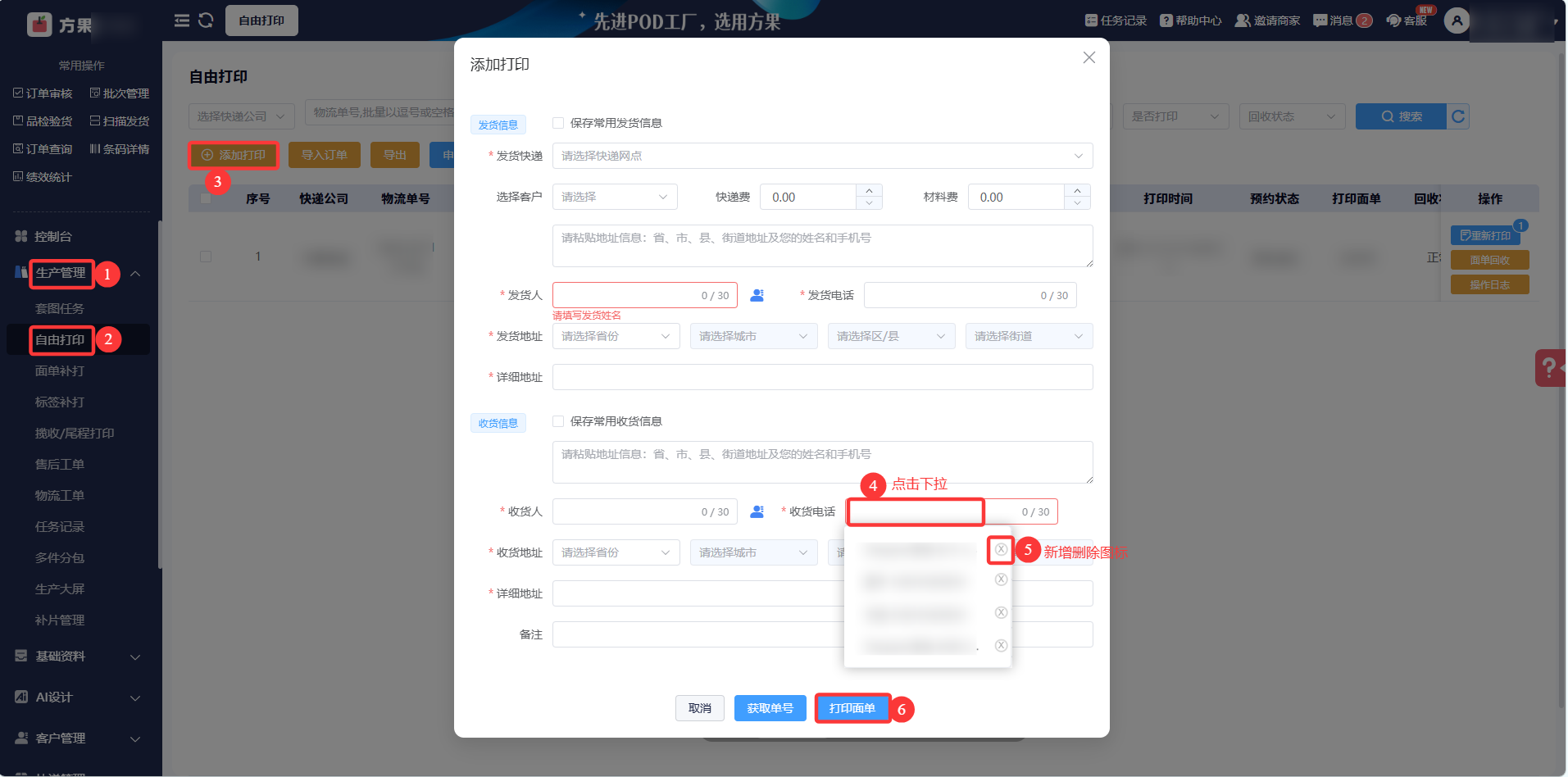This screenshot has width=1568, height=777.
Task: Expand the 客户管理 sidebar section
Action: point(135,738)
